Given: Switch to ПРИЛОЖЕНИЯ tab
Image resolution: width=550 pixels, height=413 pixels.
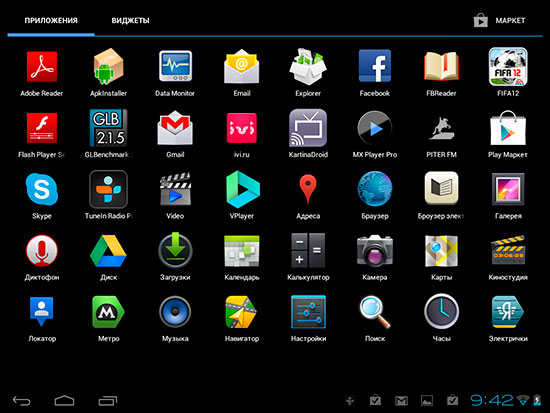Looking at the screenshot, I should (51, 21).
